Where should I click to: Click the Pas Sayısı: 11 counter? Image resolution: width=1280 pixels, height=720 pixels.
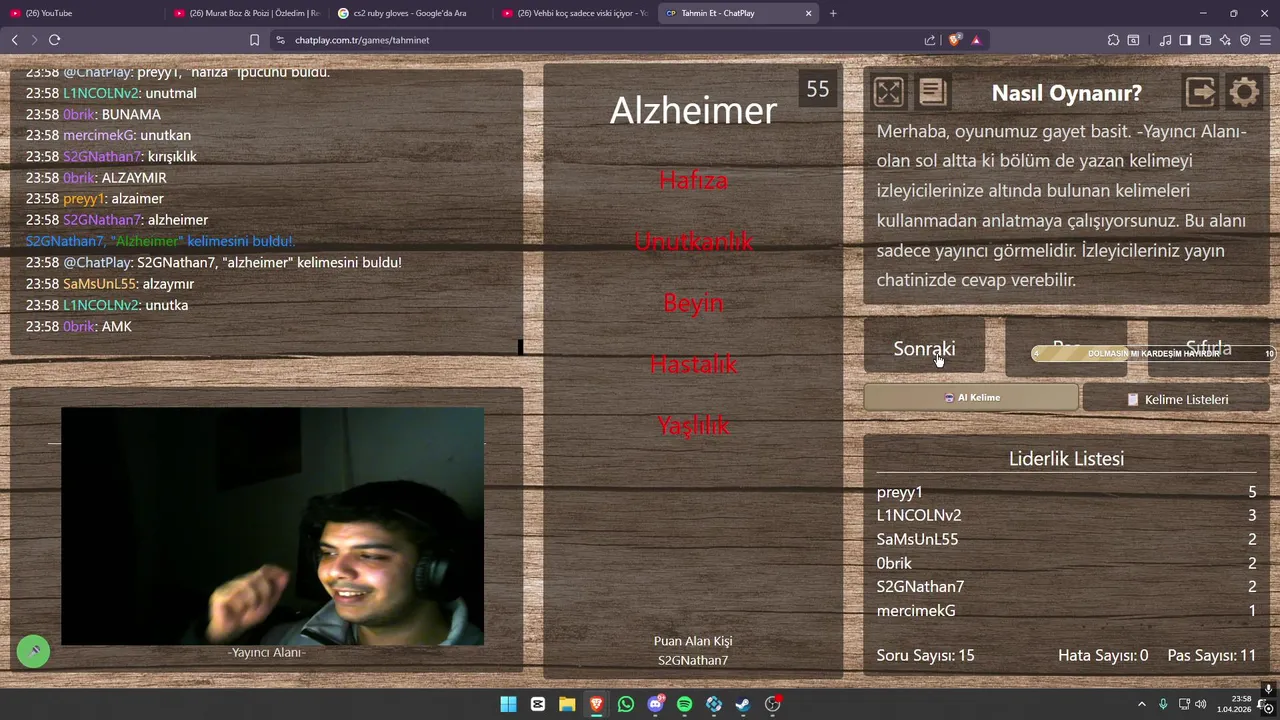click(x=1212, y=656)
